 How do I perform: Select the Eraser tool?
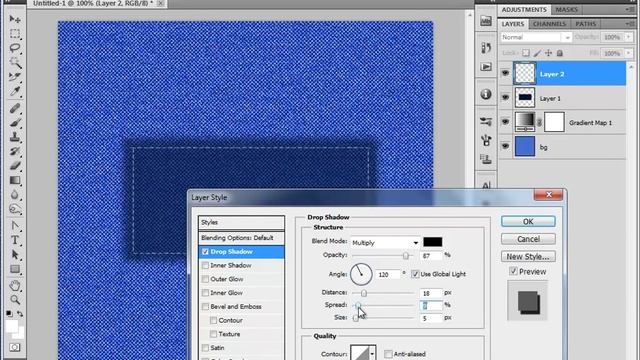15,165
